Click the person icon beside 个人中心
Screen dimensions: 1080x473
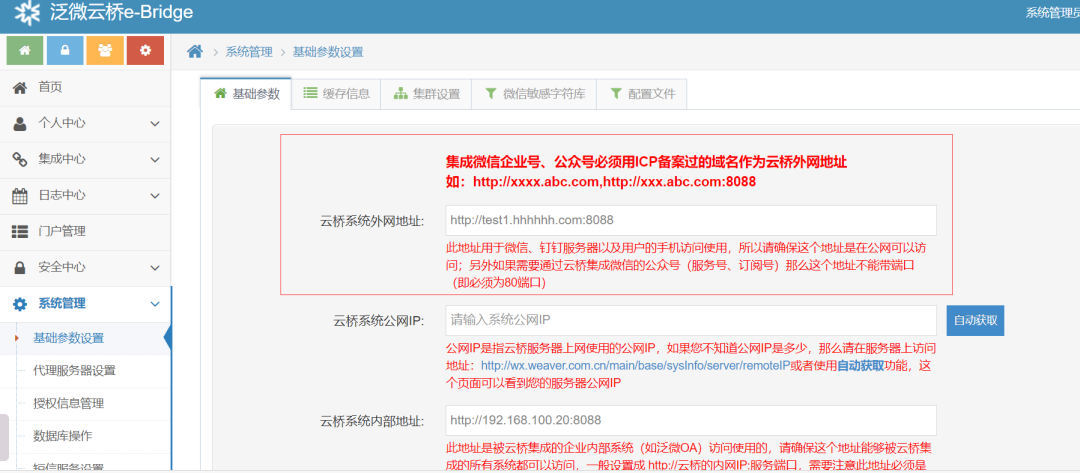tap(20, 123)
